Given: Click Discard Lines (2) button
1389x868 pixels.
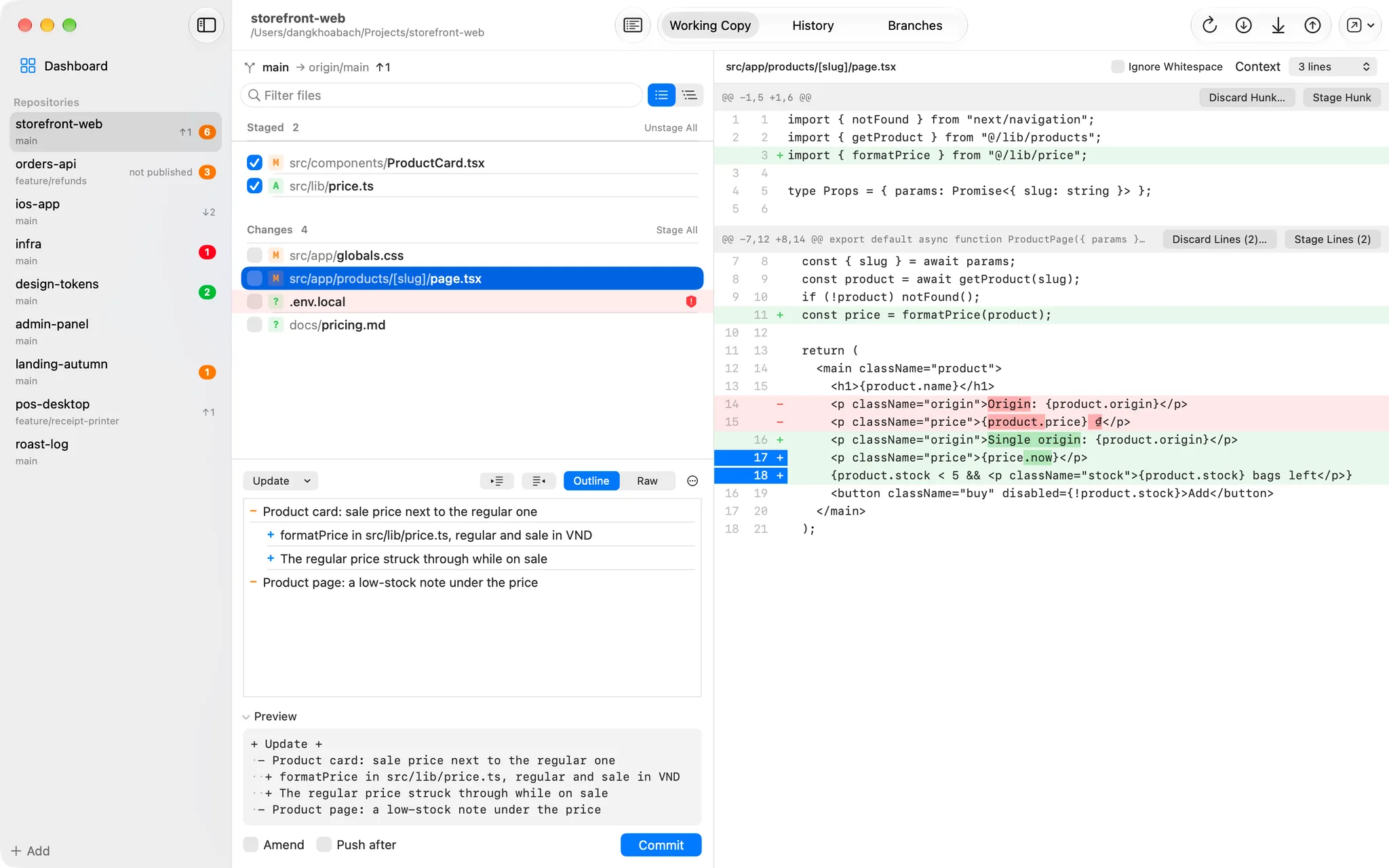Looking at the screenshot, I should tap(1219, 239).
